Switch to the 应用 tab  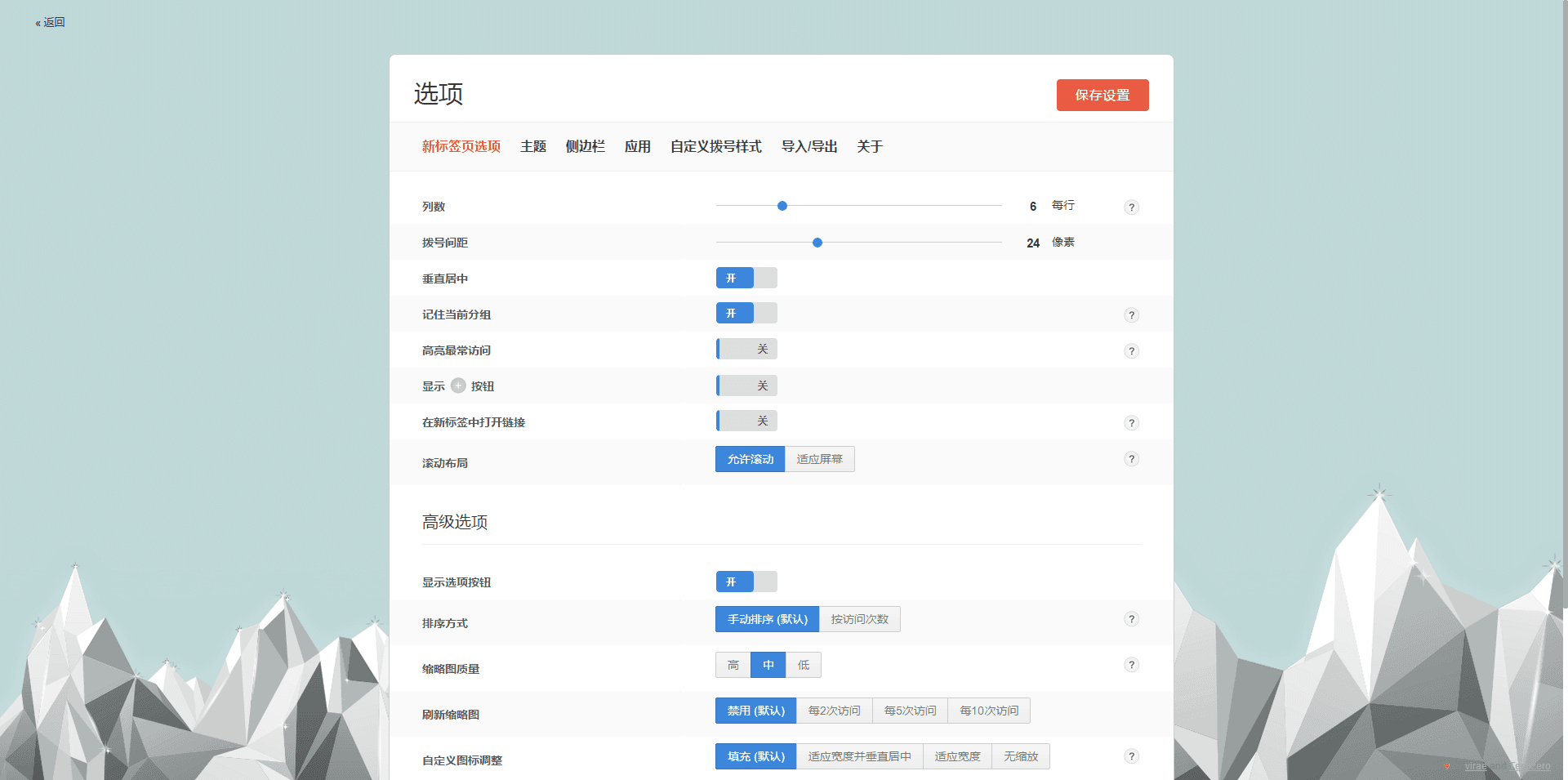(638, 146)
